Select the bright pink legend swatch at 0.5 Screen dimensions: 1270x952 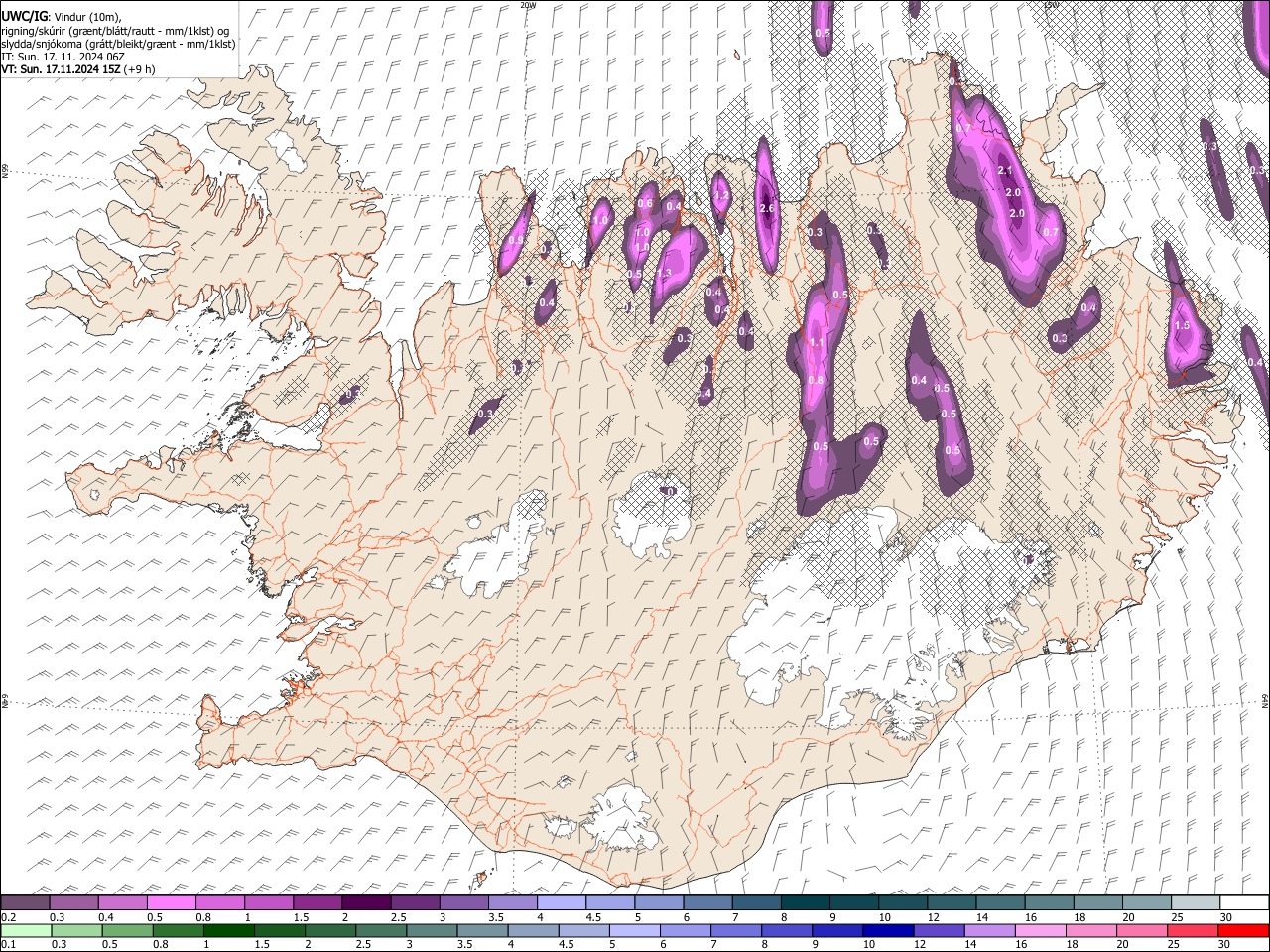pos(171,903)
